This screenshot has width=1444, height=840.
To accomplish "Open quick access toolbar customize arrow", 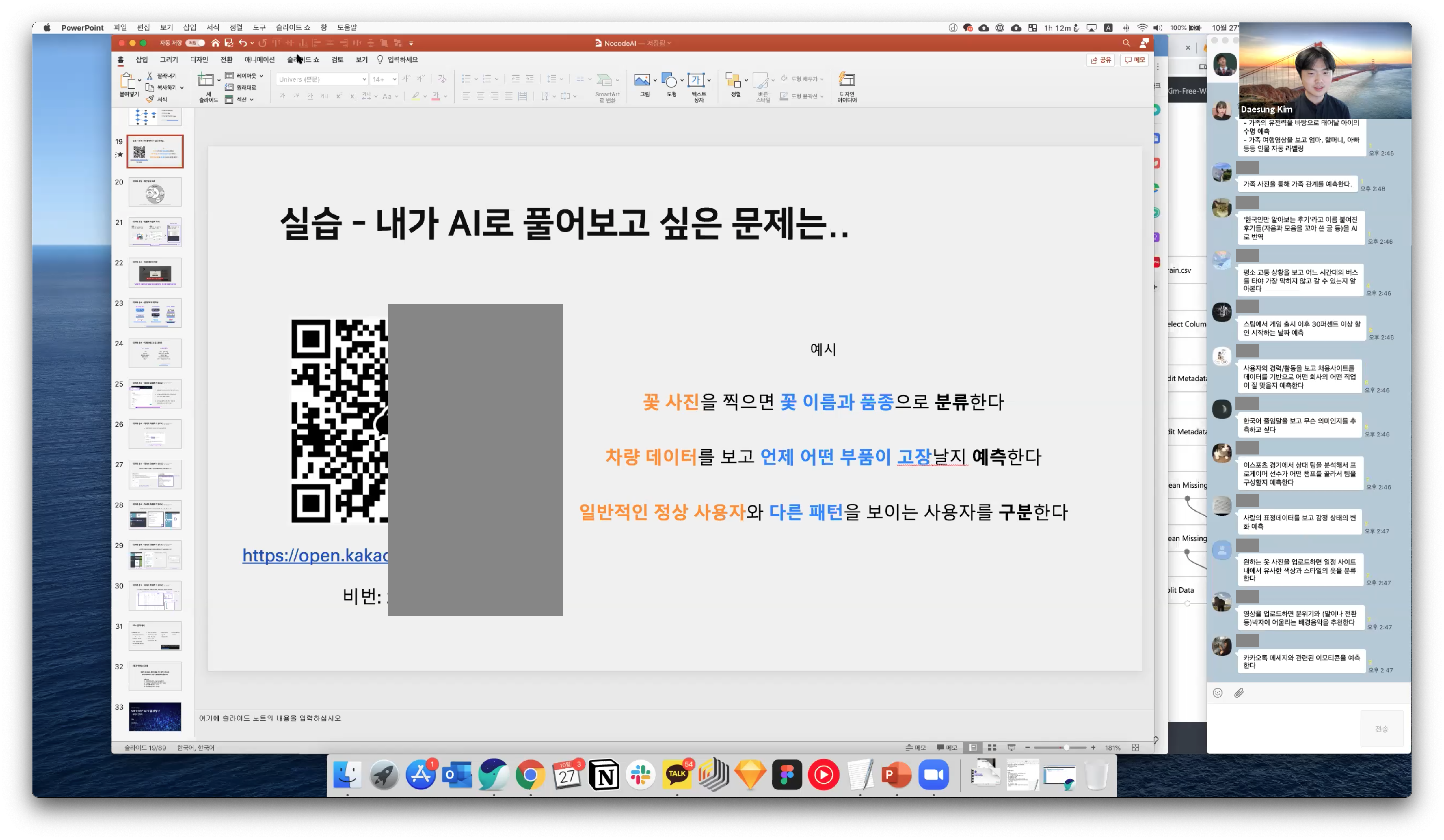I will 411,43.
